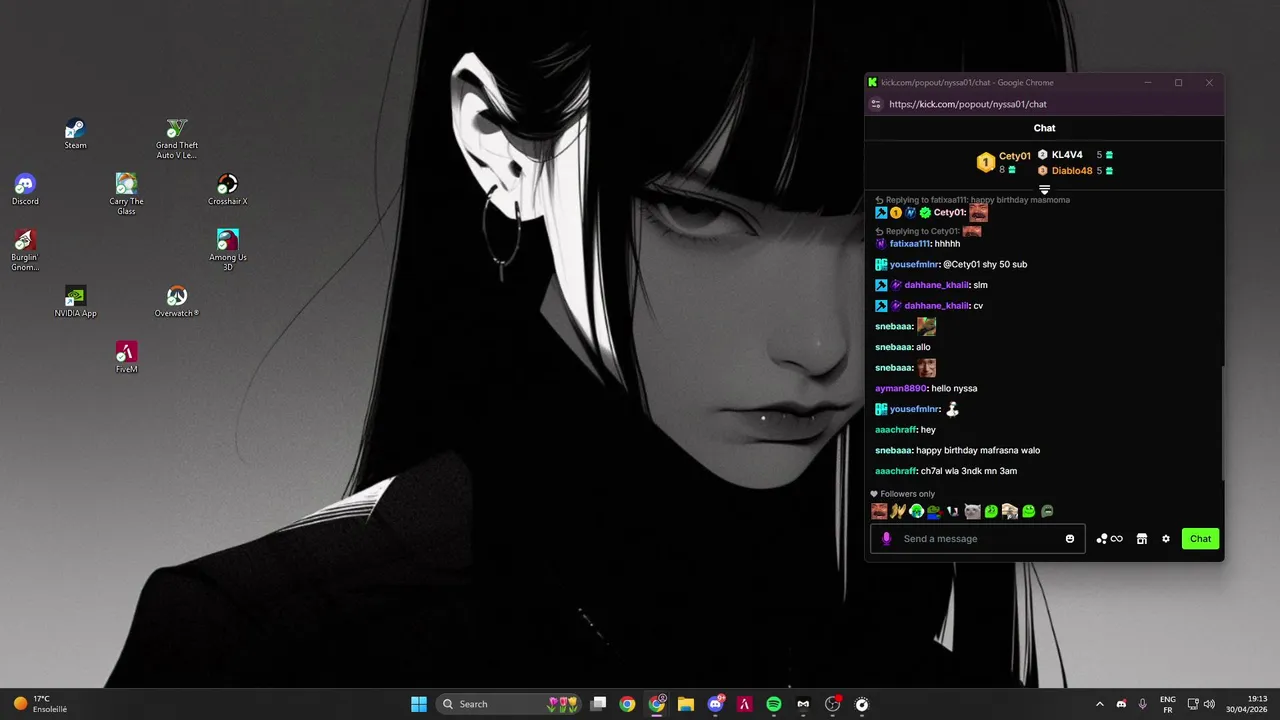Click the microphone icon in system tray

[x=1143, y=704]
